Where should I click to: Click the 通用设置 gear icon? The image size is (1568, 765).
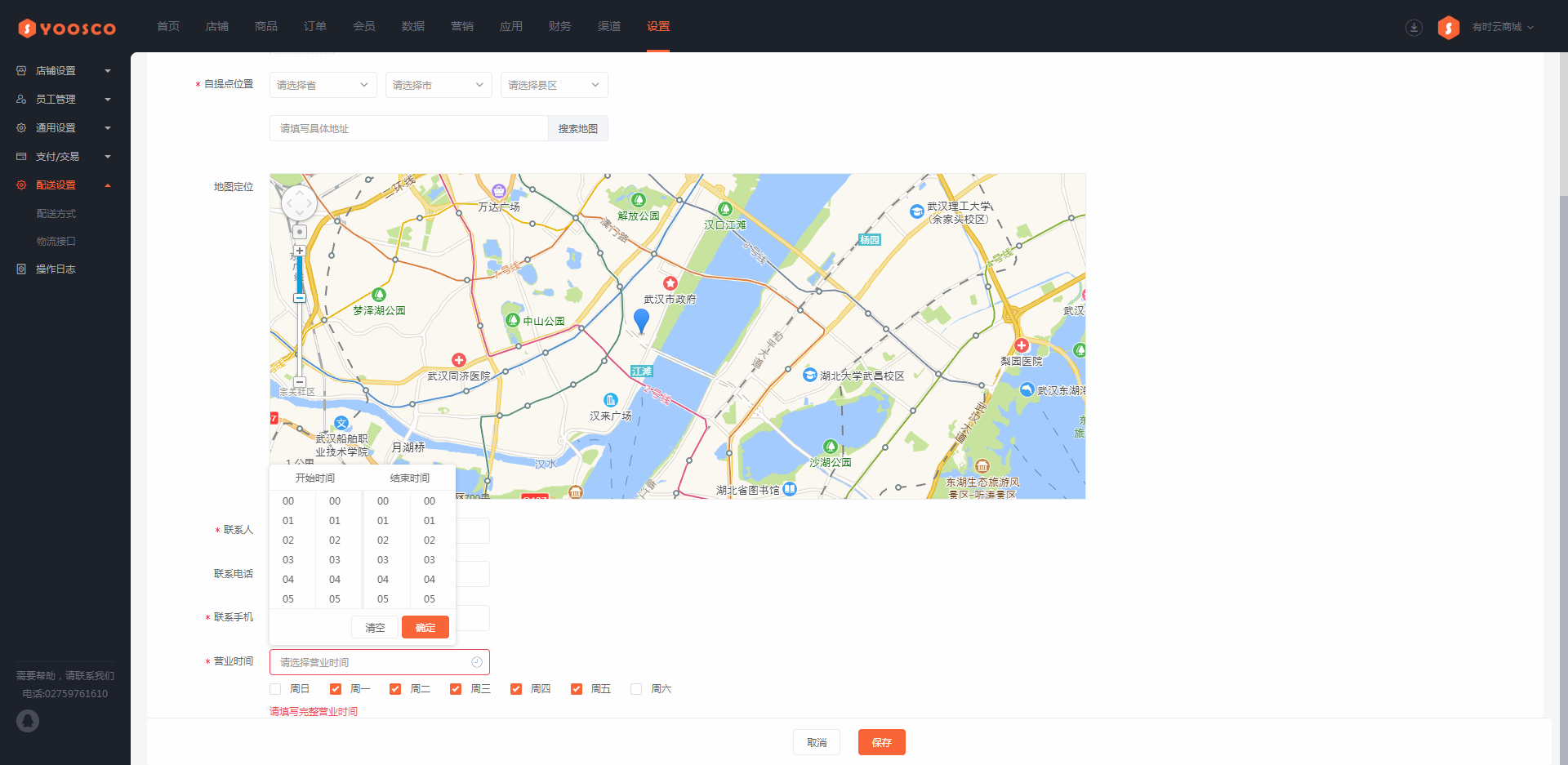[x=21, y=128]
